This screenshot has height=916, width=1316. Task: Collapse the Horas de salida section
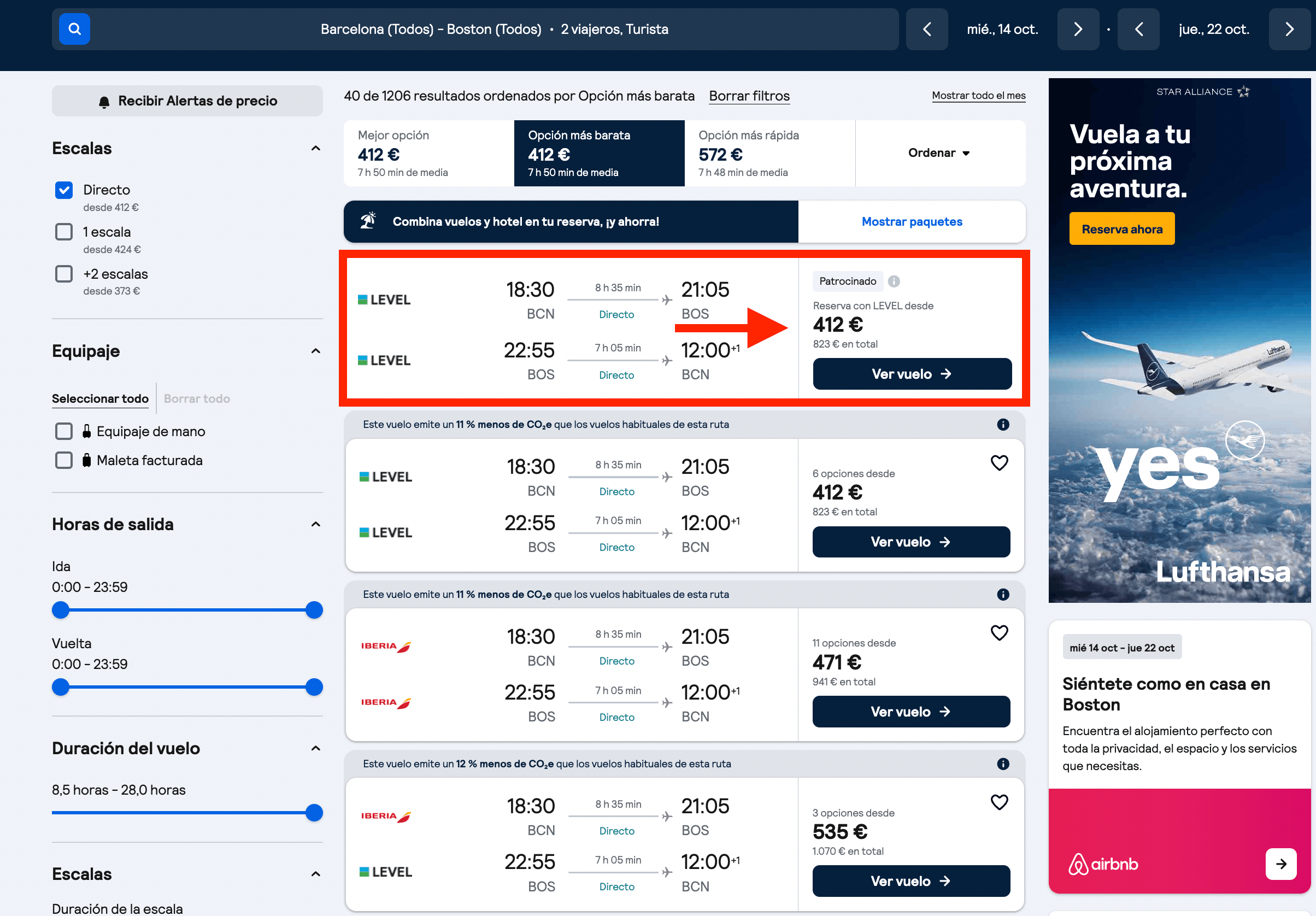[315, 525]
